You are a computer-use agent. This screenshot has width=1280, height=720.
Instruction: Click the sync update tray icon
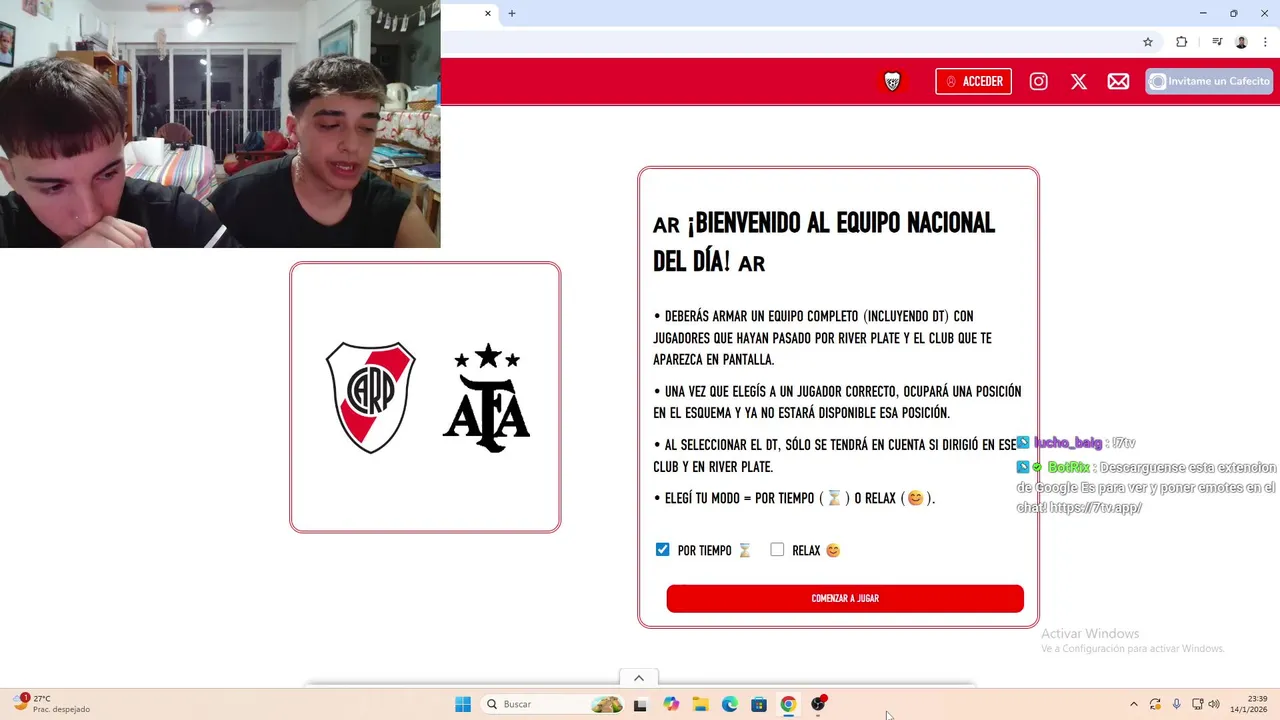click(x=1155, y=704)
